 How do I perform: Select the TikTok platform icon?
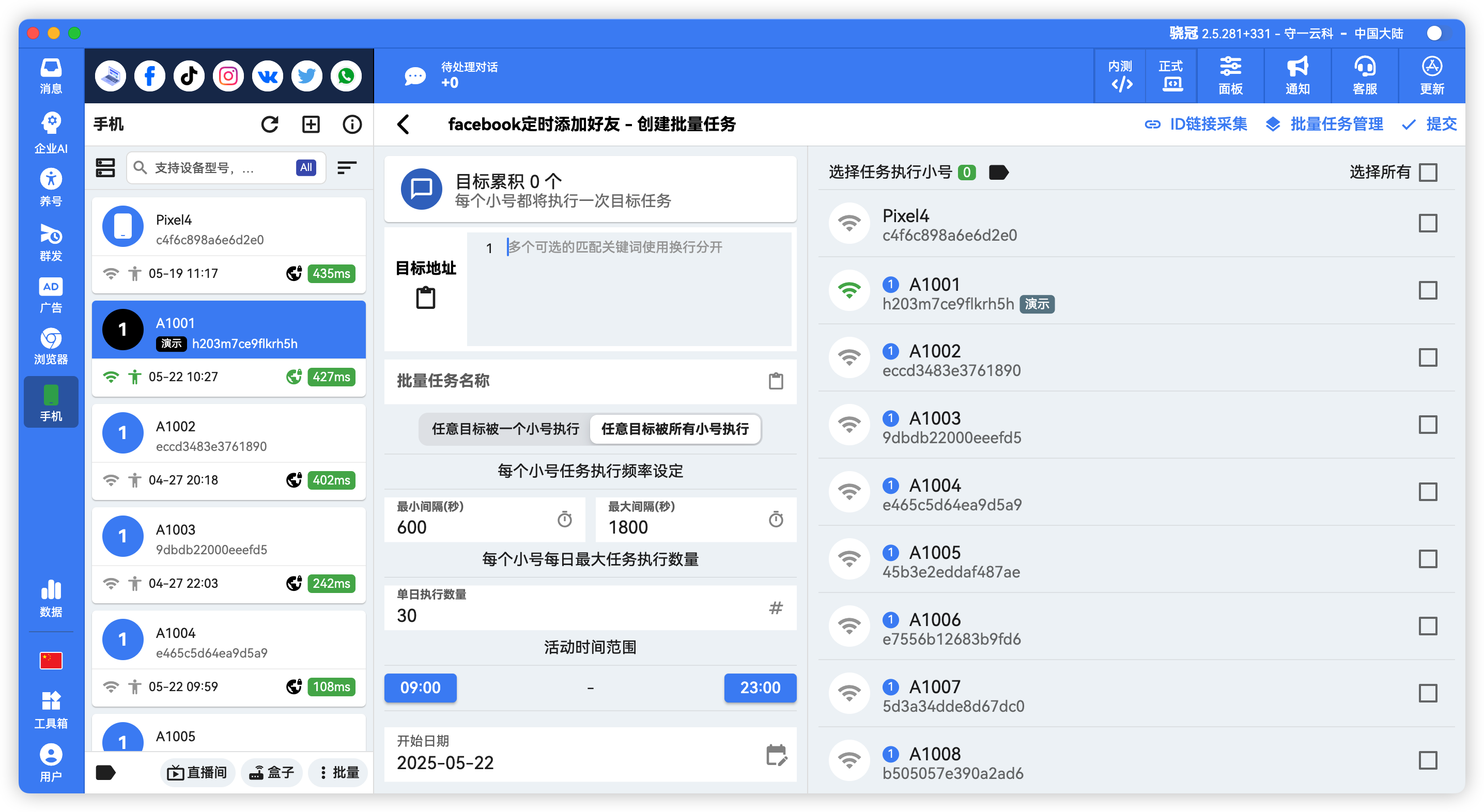pos(189,75)
